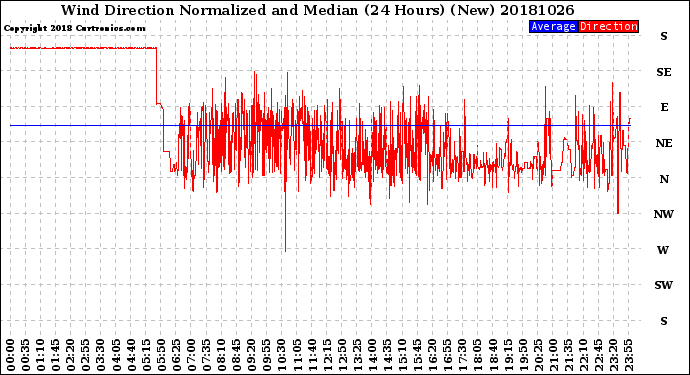Click the 07:00 time axis label

click(x=191, y=355)
